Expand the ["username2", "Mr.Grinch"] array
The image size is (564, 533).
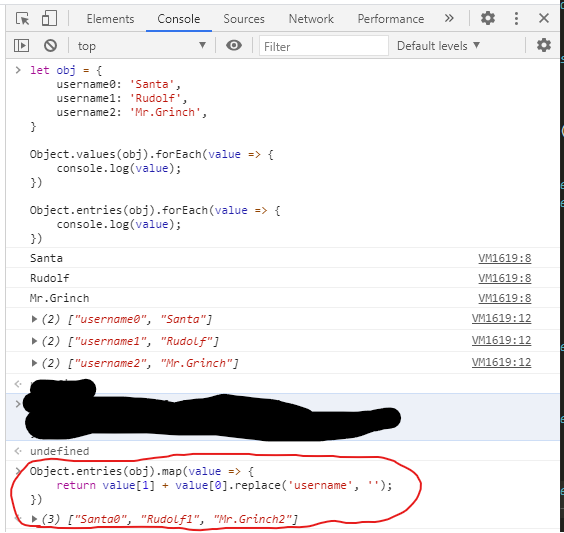click(34, 363)
